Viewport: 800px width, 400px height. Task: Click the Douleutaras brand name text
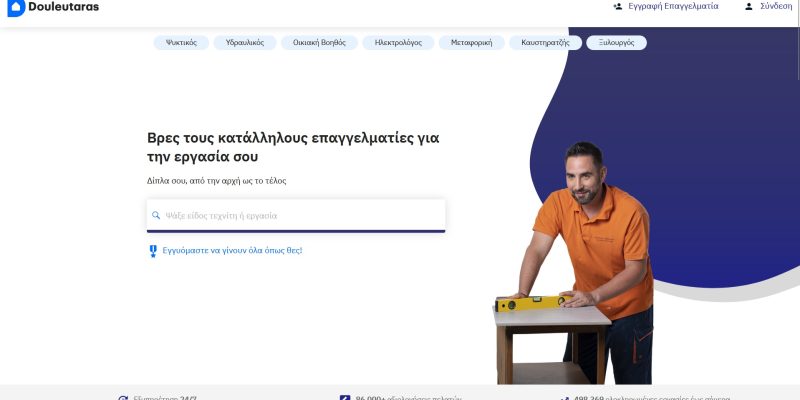(64, 7)
